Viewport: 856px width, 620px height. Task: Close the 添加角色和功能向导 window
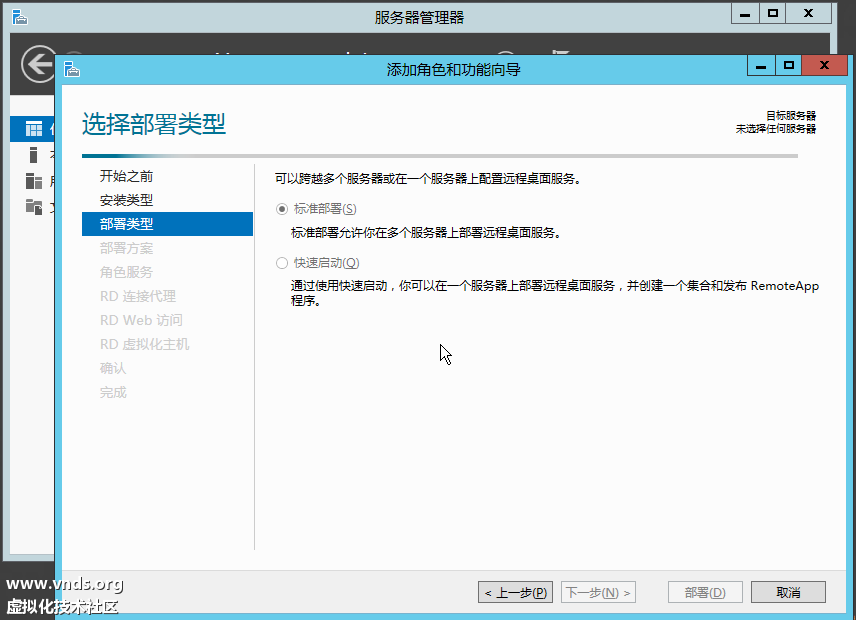(824, 65)
